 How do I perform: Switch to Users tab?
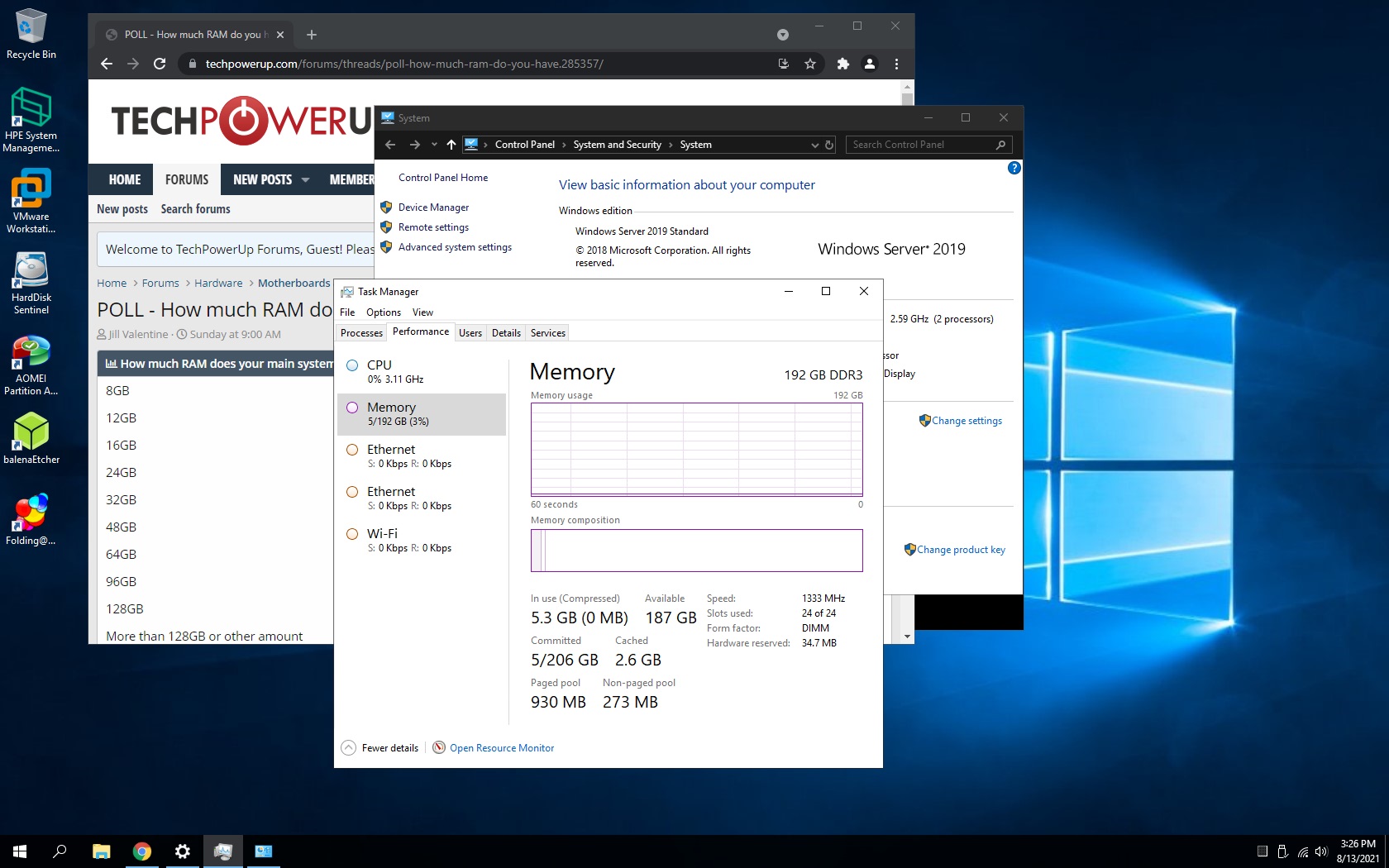coord(470,333)
